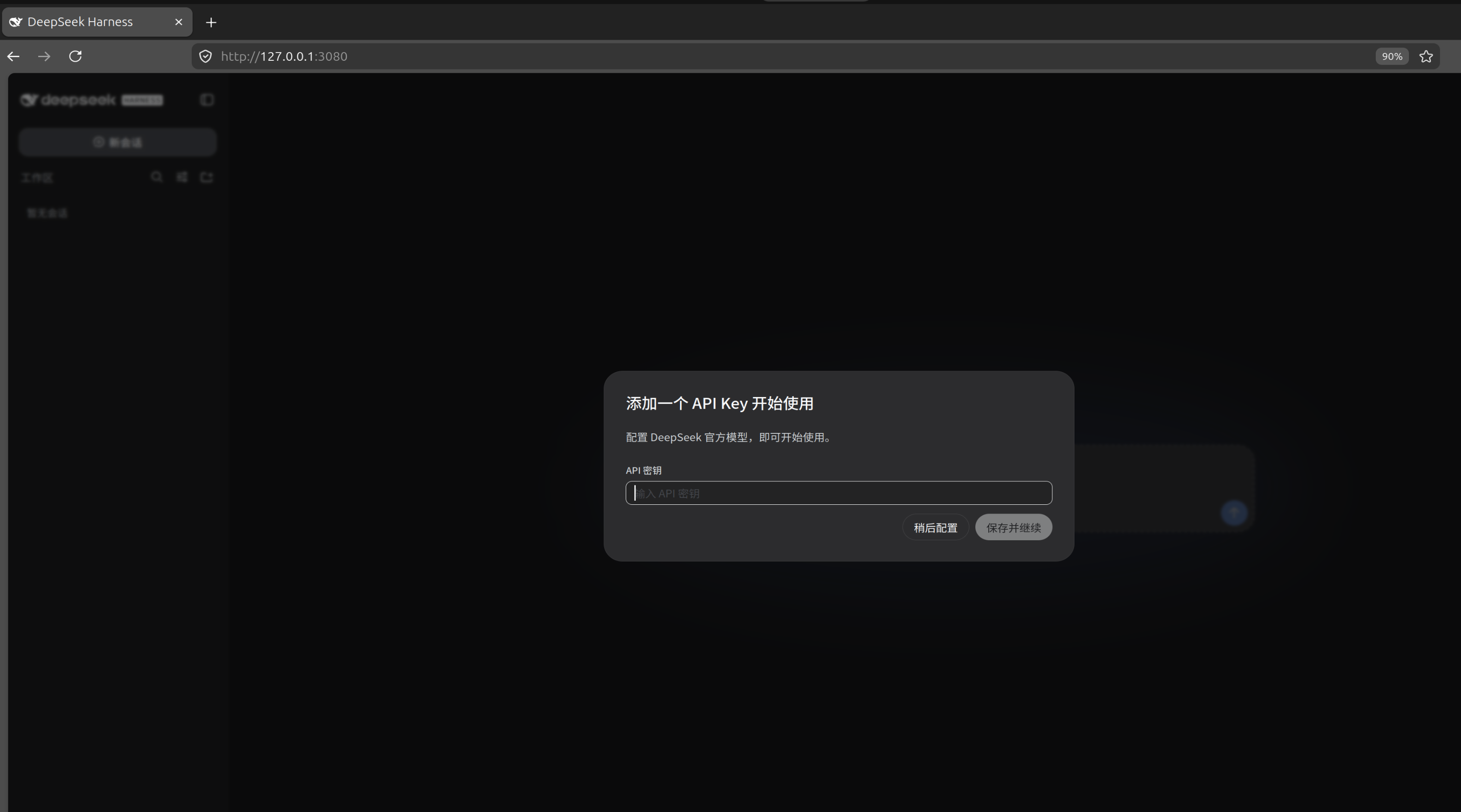Click the shield icon in the address bar
The width and height of the screenshot is (1461, 812).
(x=205, y=56)
